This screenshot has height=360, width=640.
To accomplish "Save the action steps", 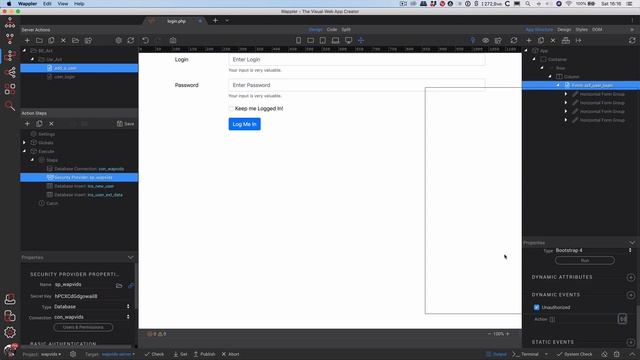I will 125,124.
